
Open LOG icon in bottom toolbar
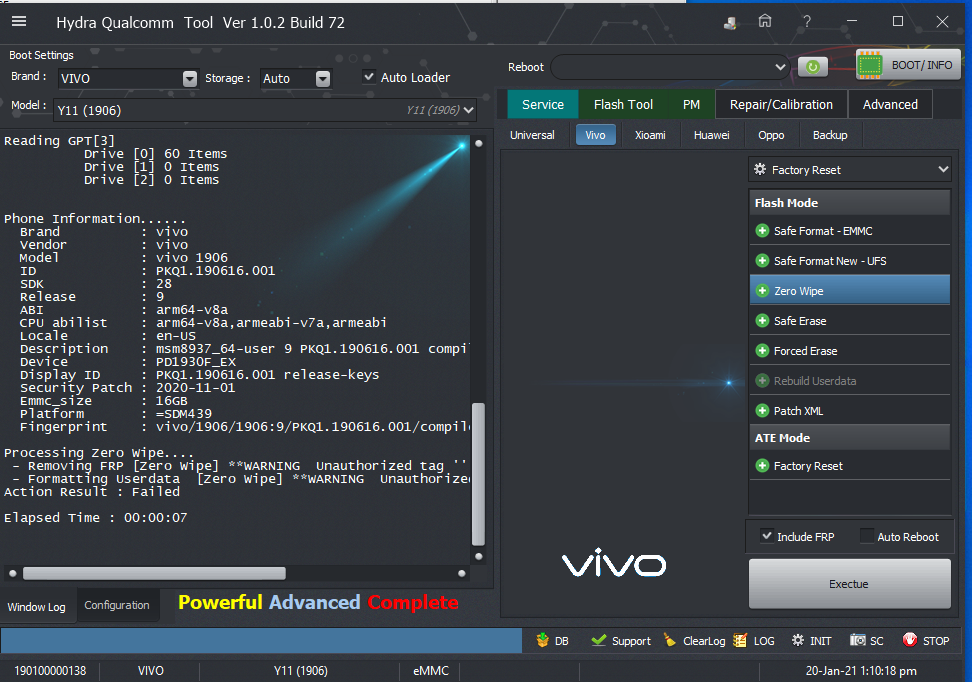point(740,640)
